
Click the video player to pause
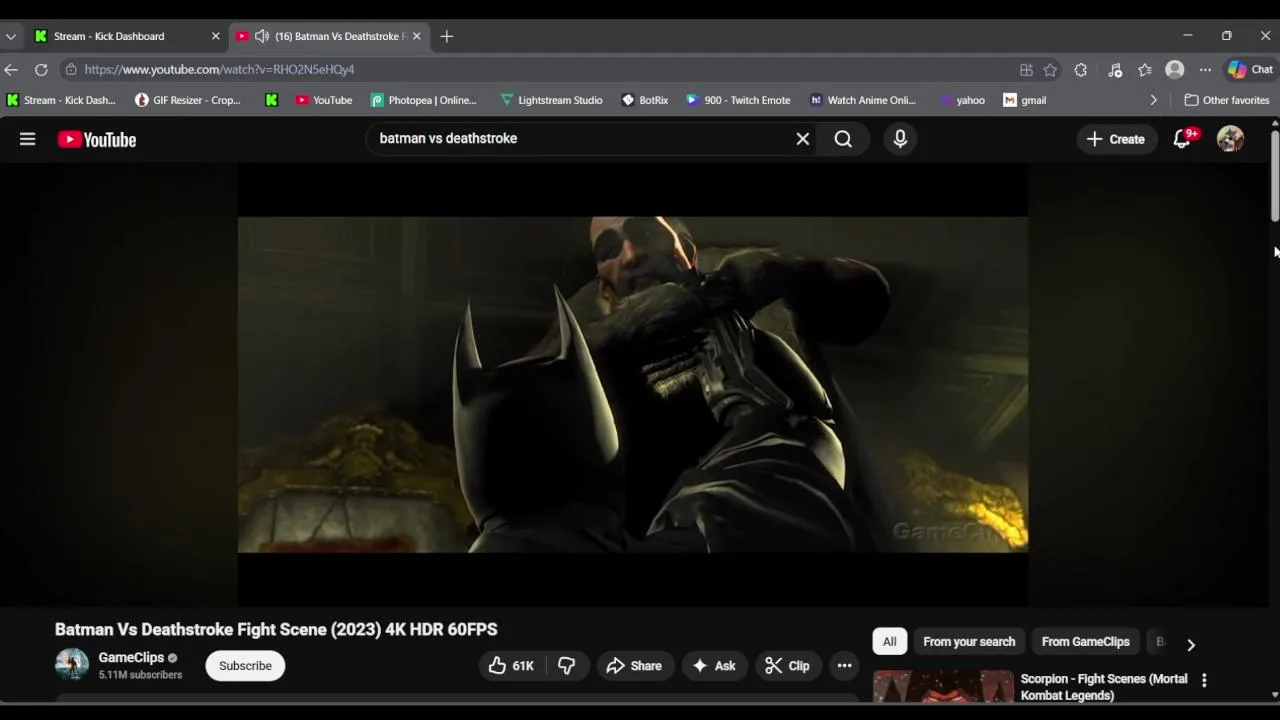[633, 385]
